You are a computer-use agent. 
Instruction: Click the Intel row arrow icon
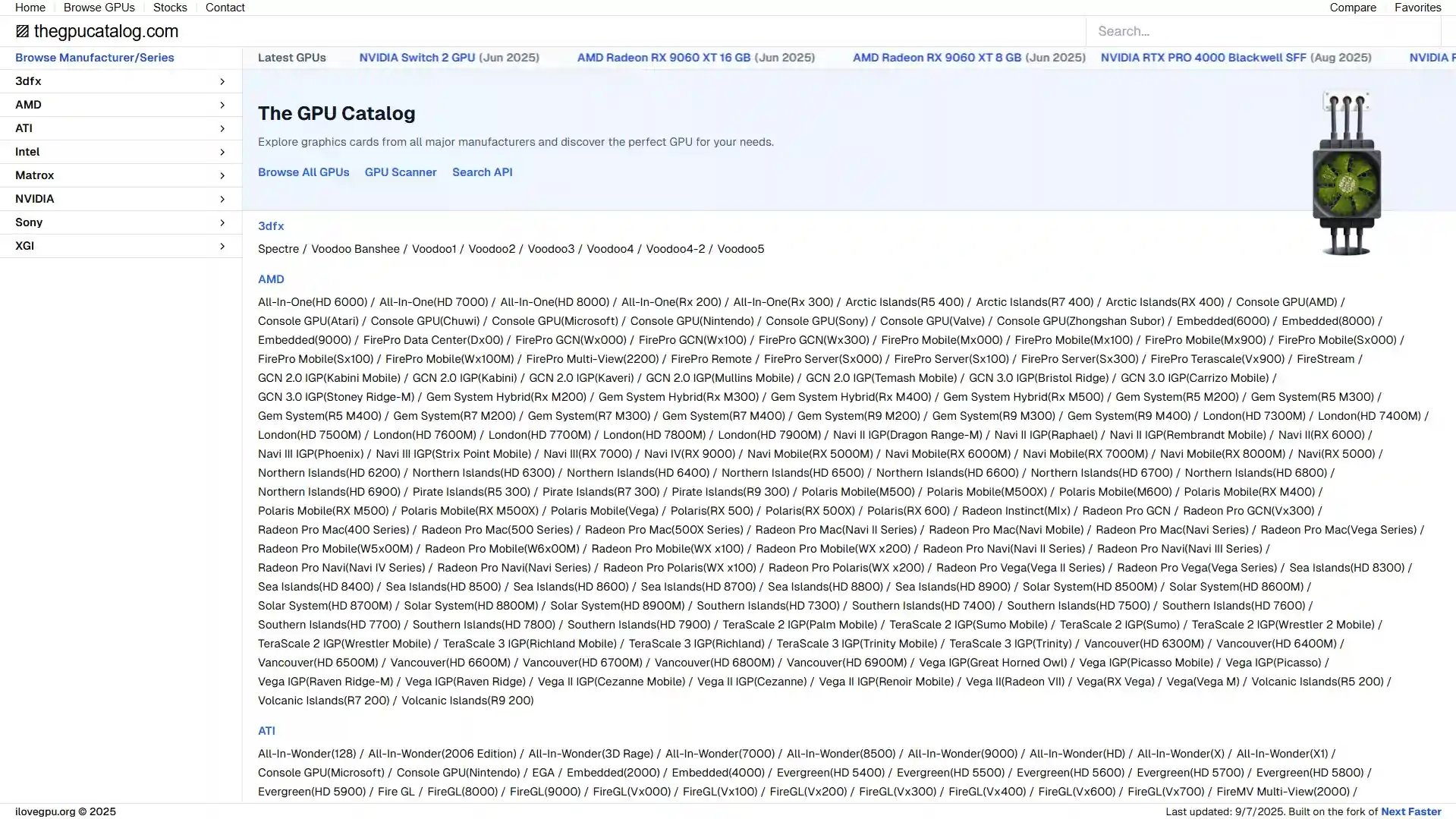[x=222, y=152]
